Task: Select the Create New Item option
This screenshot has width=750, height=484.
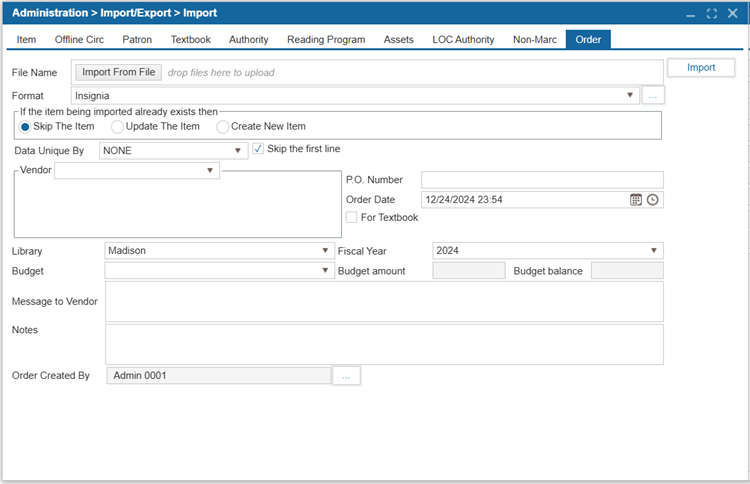Action: point(223,127)
